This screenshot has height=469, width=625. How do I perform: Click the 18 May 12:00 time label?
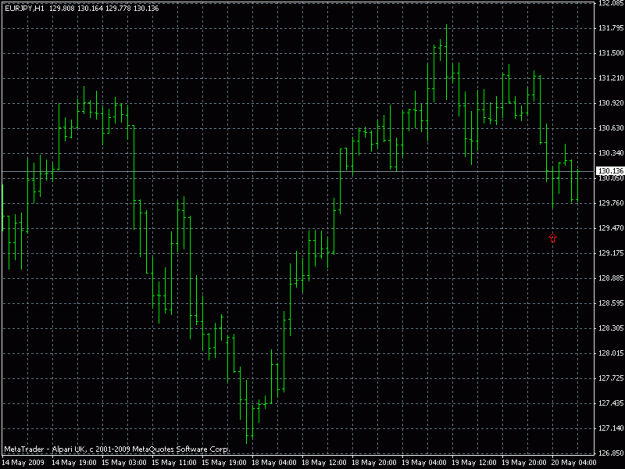click(324, 463)
